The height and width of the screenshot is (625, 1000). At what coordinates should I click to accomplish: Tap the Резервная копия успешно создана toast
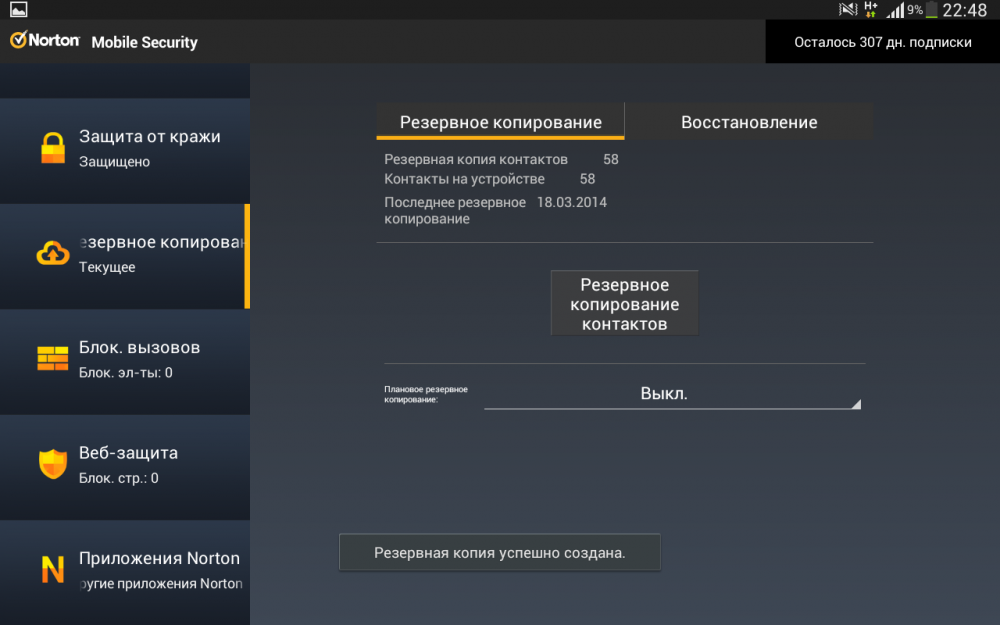pos(499,553)
